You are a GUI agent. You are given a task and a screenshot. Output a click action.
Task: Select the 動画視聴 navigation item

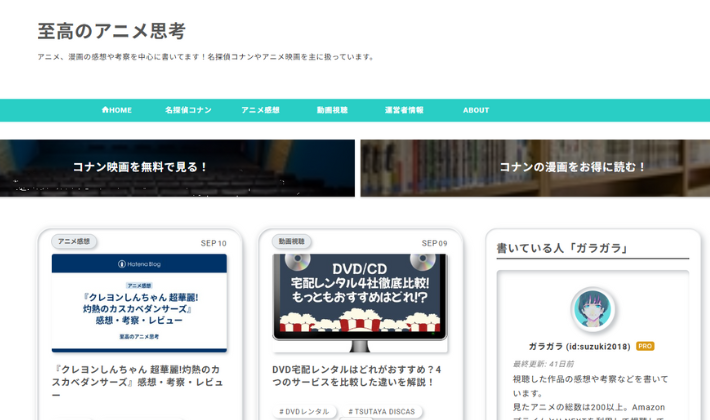pos(332,110)
